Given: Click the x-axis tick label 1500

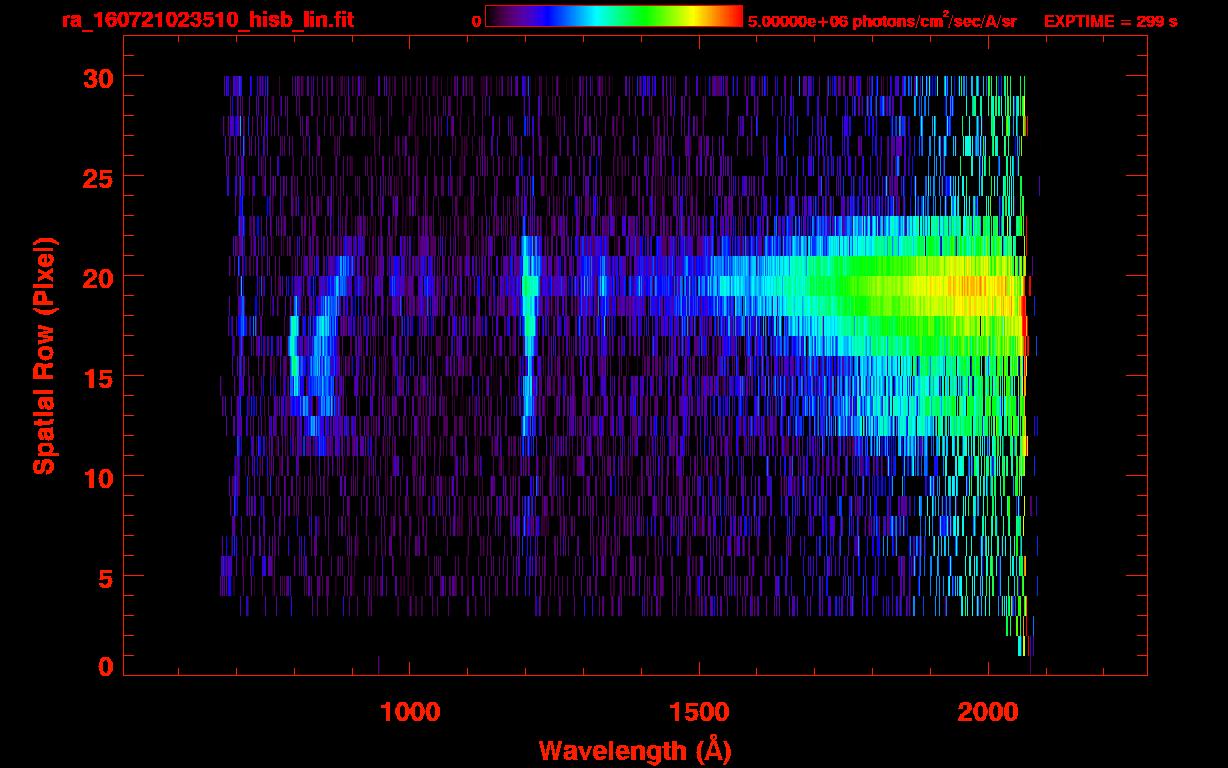Looking at the screenshot, I should click(x=700, y=712).
